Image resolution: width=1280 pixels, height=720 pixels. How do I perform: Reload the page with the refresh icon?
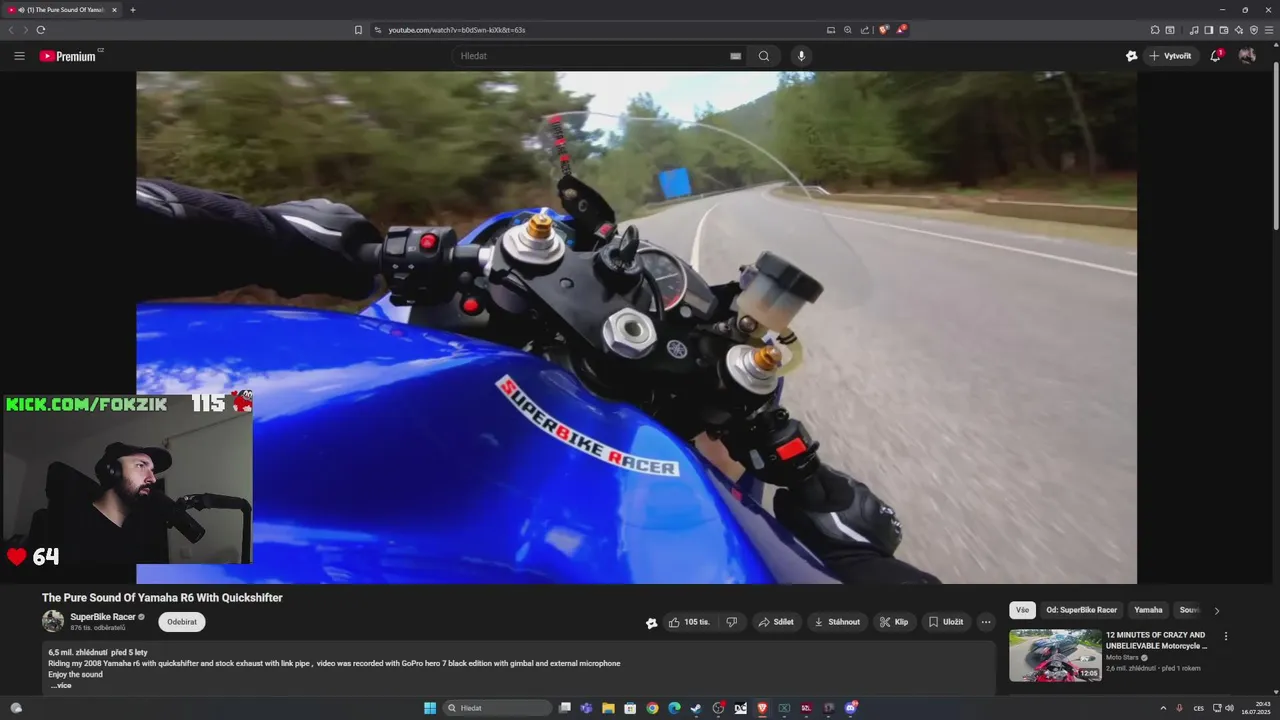click(x=41, y=30)
